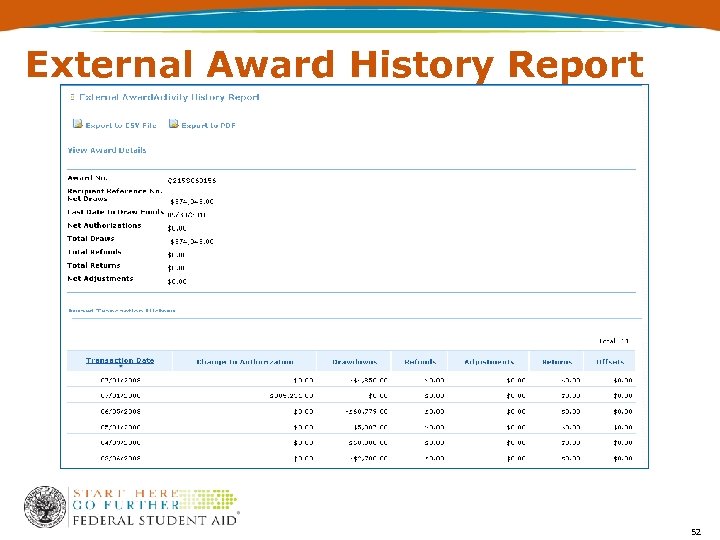Click the Drawdowns column header
Viewport: 720px width, 540px height.
tap(354, 362)
